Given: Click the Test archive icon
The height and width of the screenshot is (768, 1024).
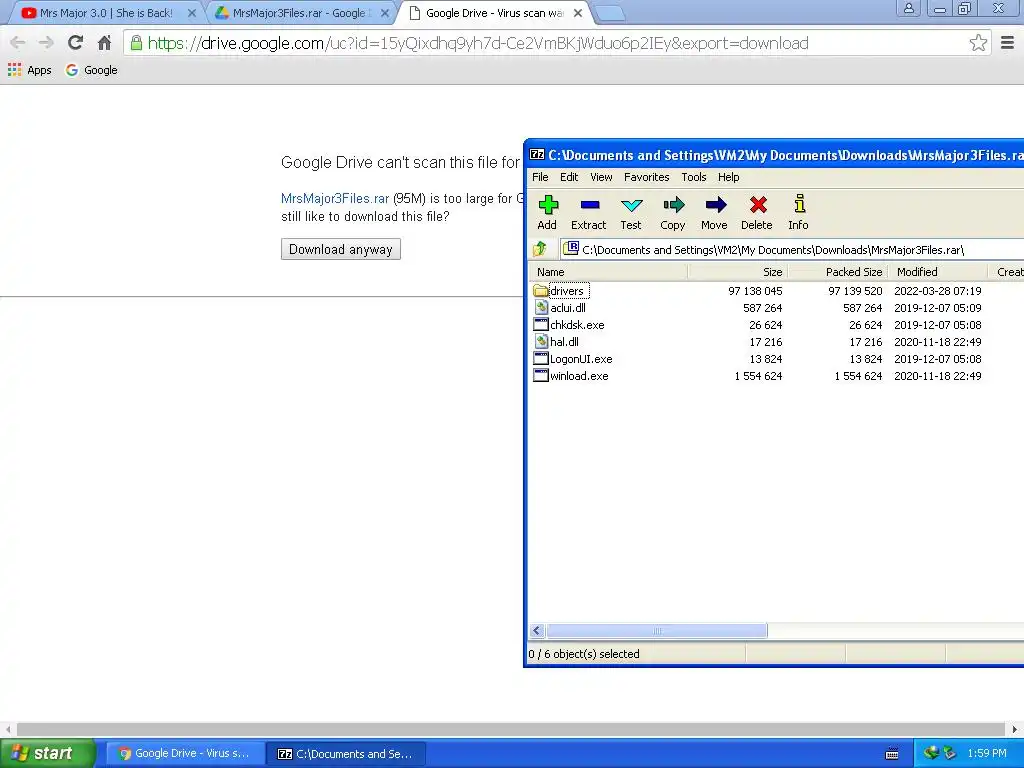Looking at the screenshot, I should [x=631, y=205].
